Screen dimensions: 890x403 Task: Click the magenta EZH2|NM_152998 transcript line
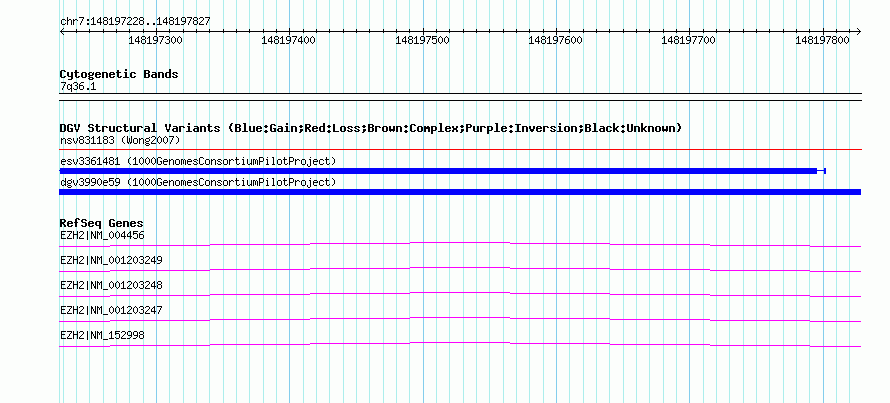(460, 345)
